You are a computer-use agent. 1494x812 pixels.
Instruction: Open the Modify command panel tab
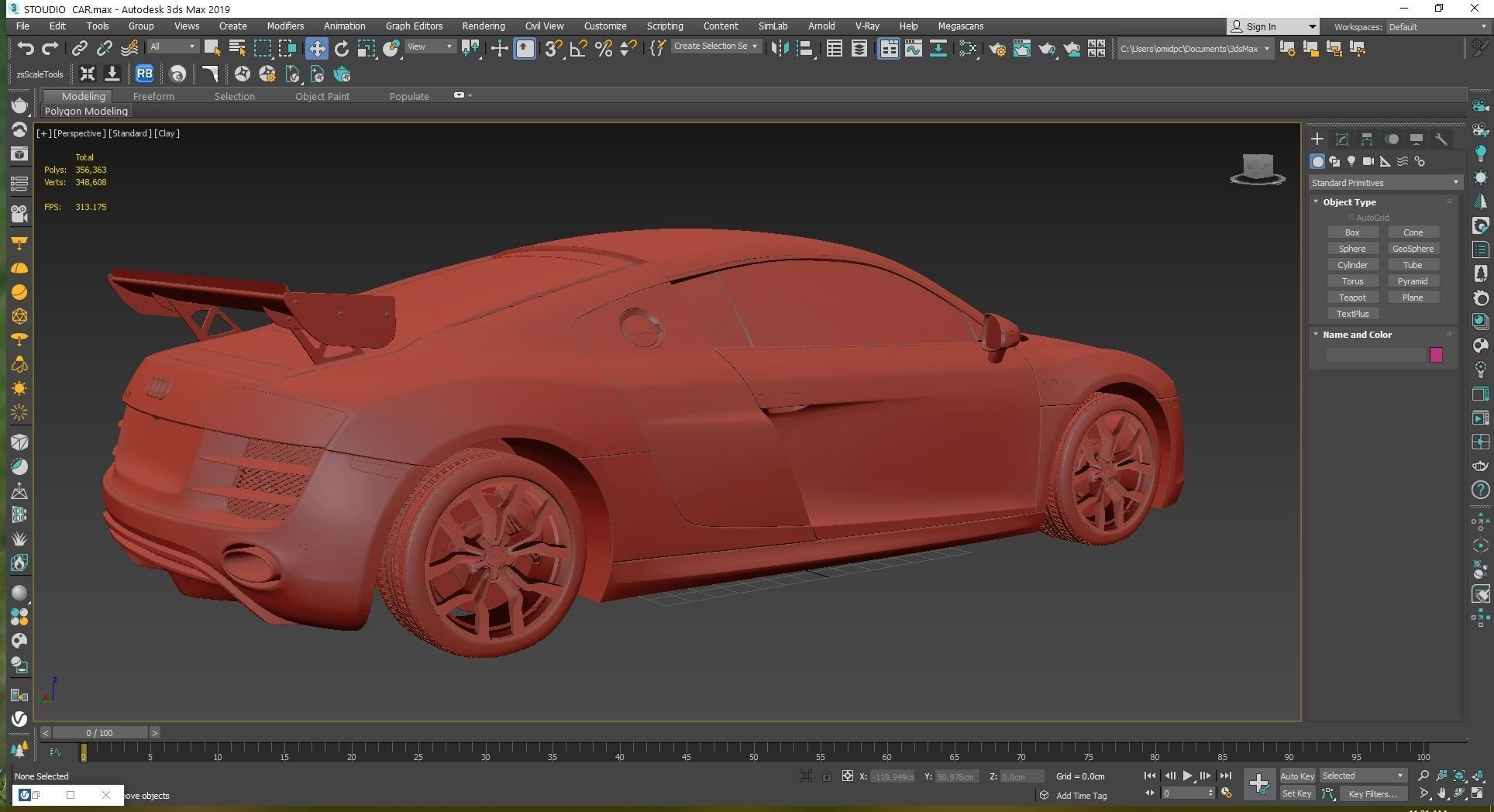tap(1342, 139)
